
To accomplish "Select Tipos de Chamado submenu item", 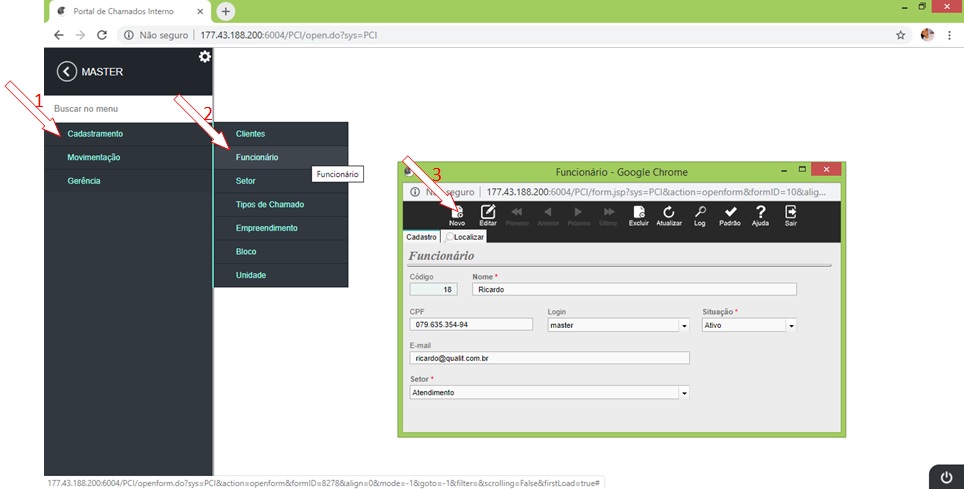I will tap(281, 204).
